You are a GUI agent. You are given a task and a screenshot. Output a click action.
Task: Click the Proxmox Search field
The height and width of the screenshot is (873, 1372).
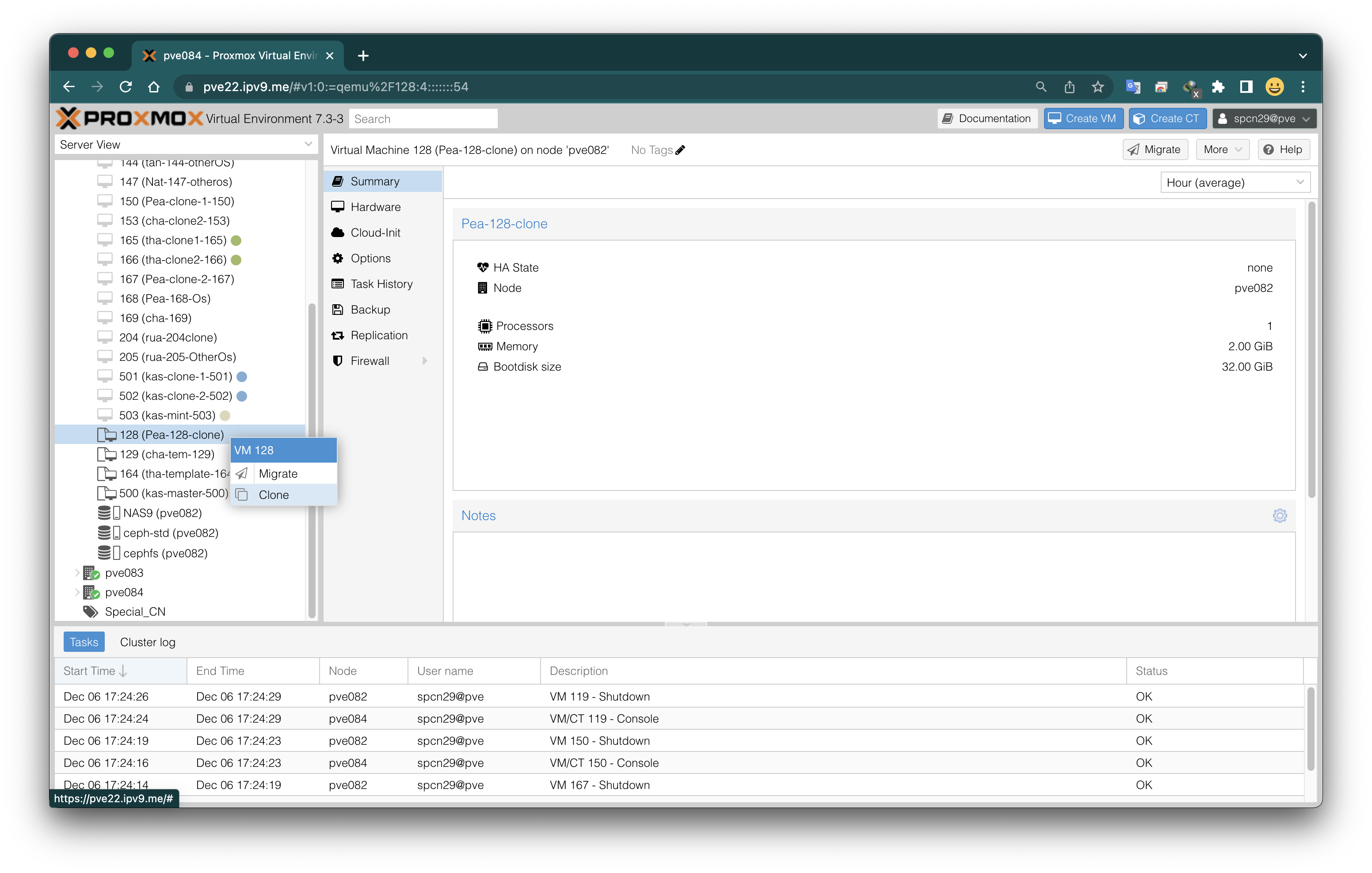coord(423,119)
